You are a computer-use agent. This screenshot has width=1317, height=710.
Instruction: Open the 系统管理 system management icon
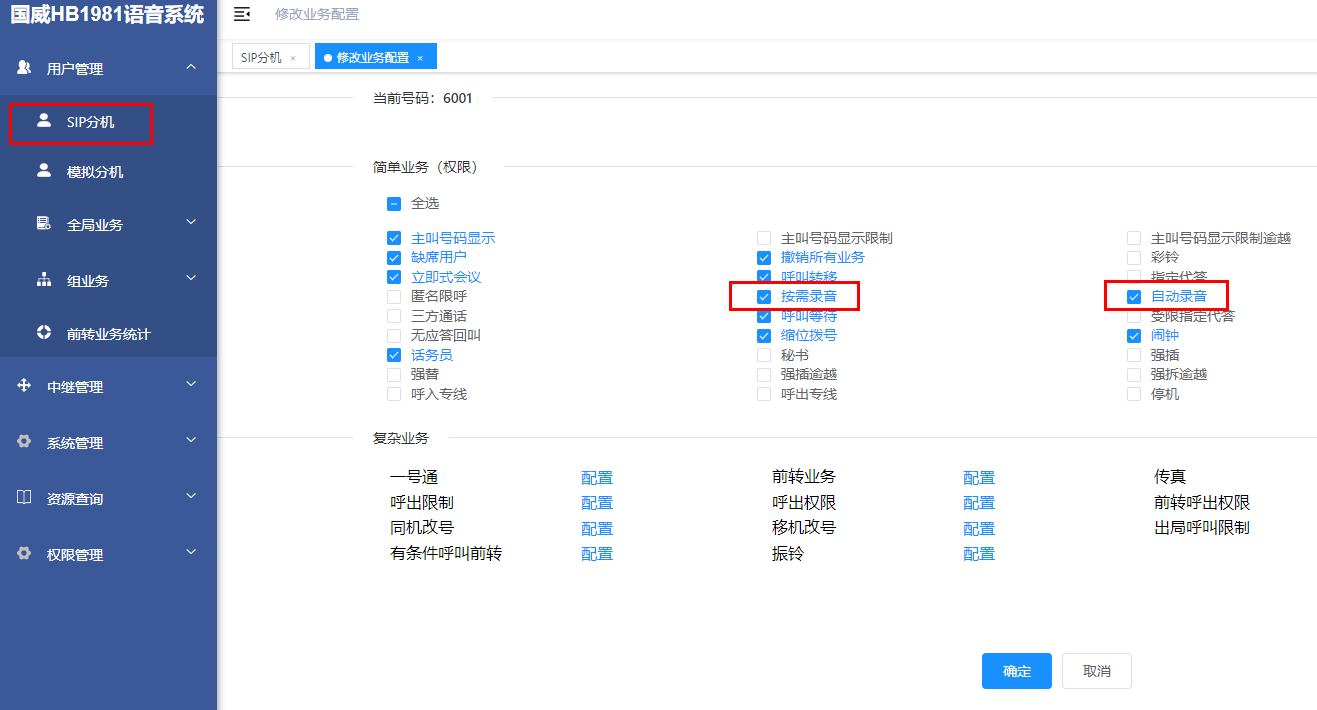(x=23, y=441)
